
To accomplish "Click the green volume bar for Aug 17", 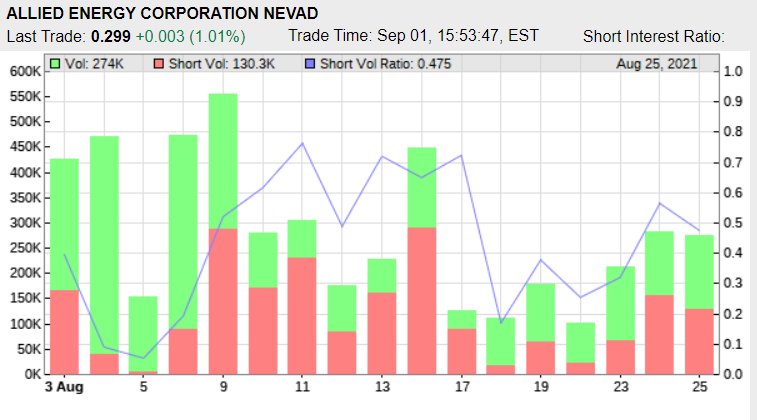I will tap(462, 320).
